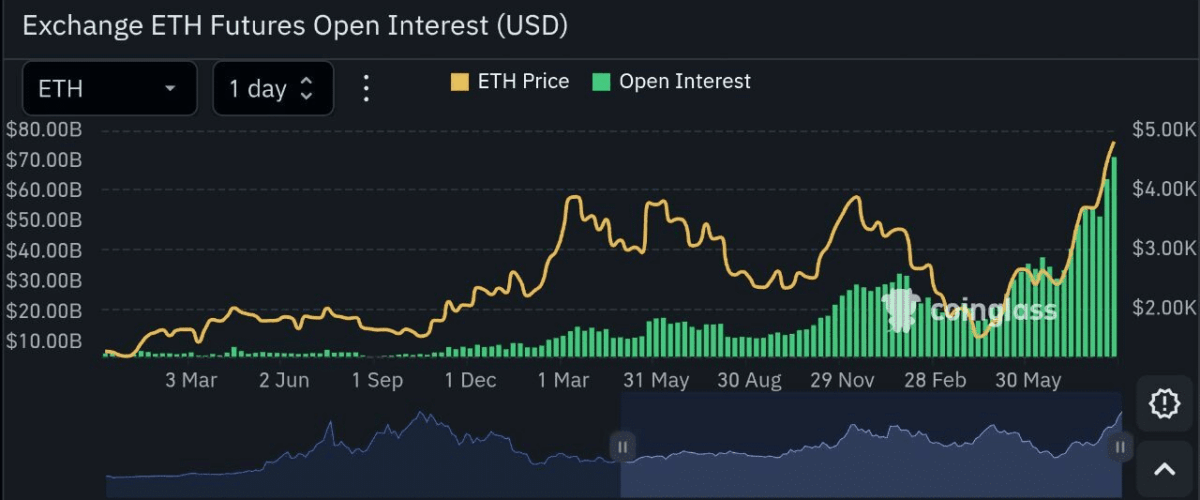Viewport: 1200px width, 500px height.
Task: Click the coinglass watermark logo
Action: point(968,310)
